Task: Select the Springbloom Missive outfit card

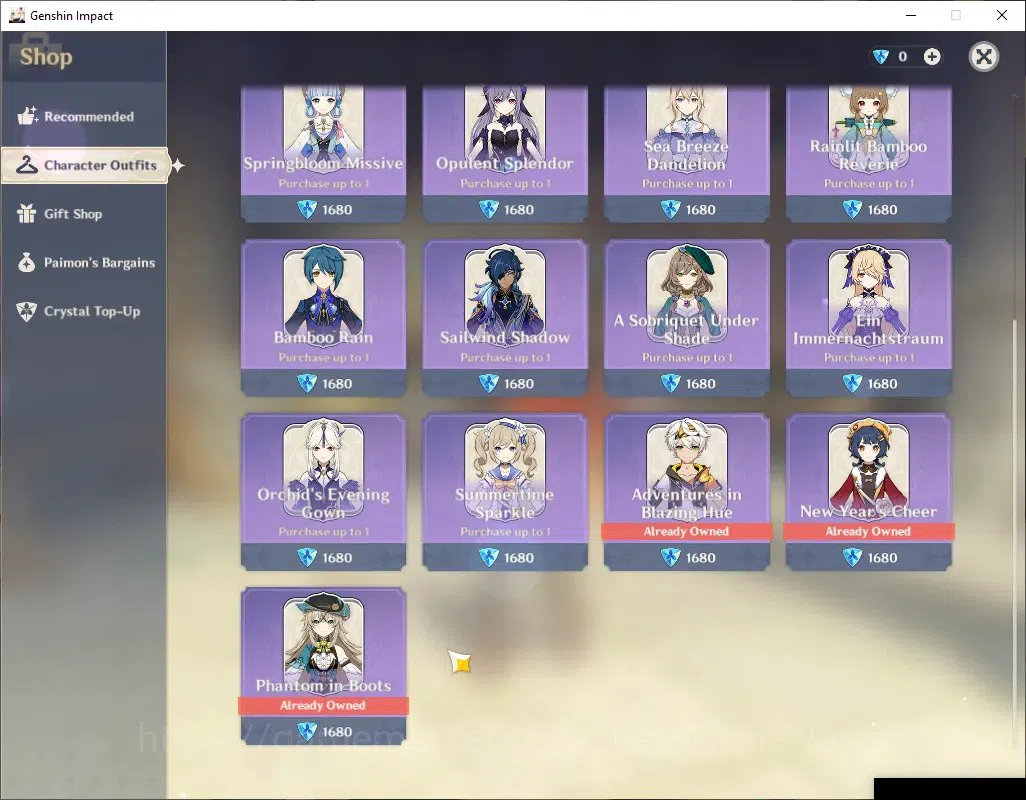Action: coord(323,153)
